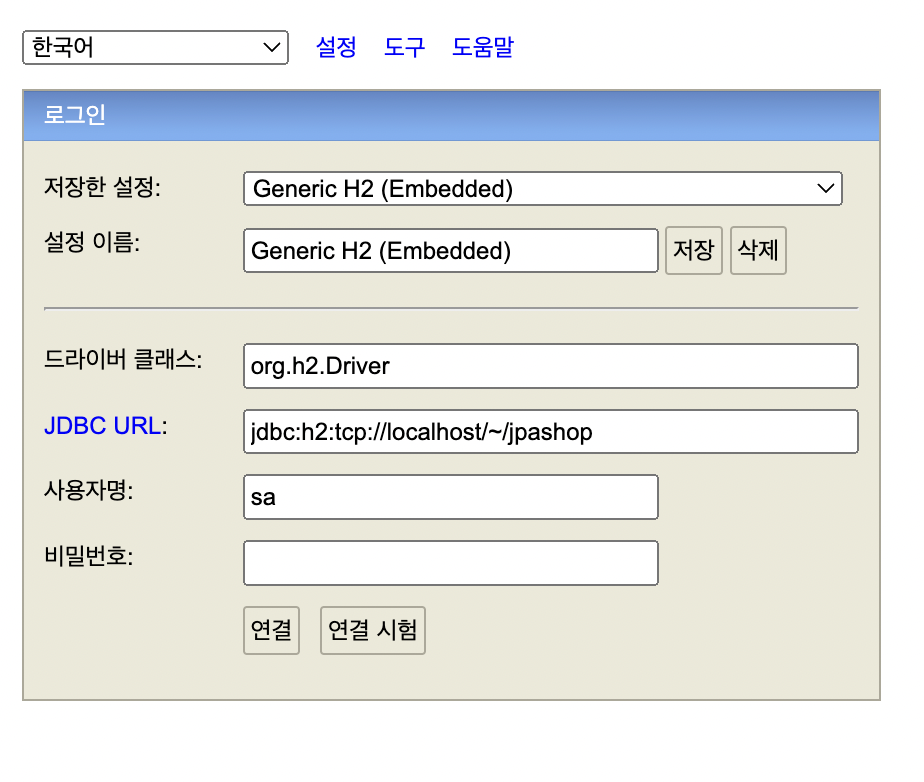Click the 드라이버 클래스: label
Viewport: 924px width, 782px height.
coord(123,359)
